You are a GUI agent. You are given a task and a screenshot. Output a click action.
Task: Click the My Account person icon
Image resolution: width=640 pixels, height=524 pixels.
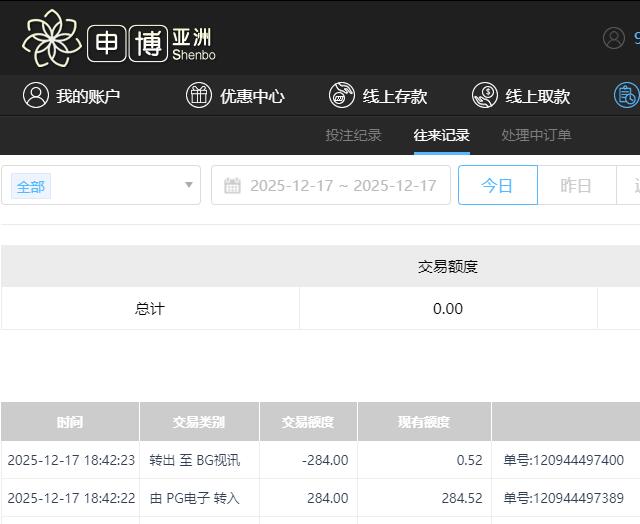pos(36,96)
